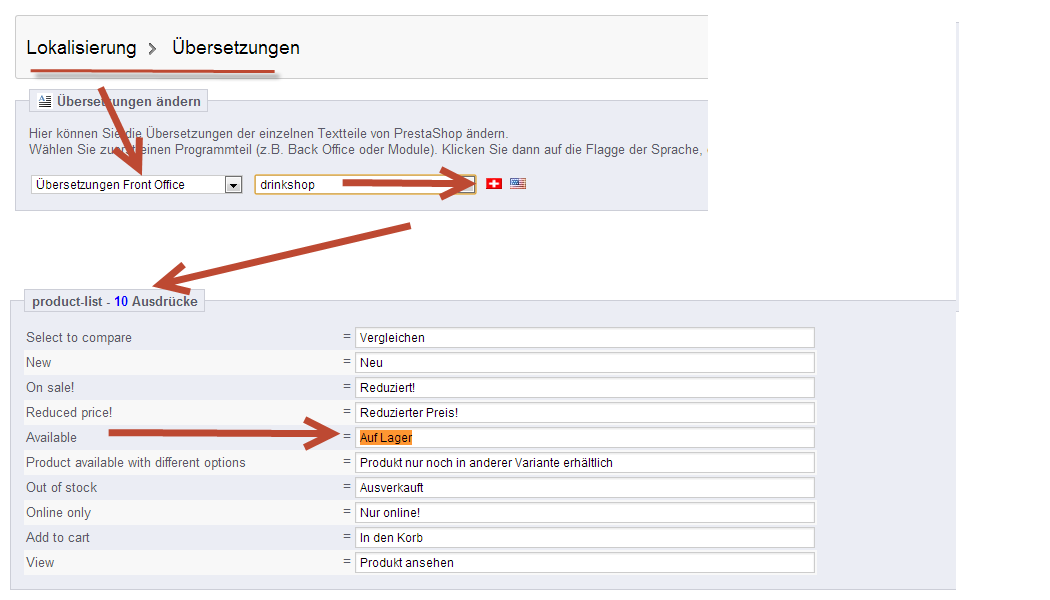Click the Vergleichen translation field
The image size is (1050, 600).
coord(585,338)
